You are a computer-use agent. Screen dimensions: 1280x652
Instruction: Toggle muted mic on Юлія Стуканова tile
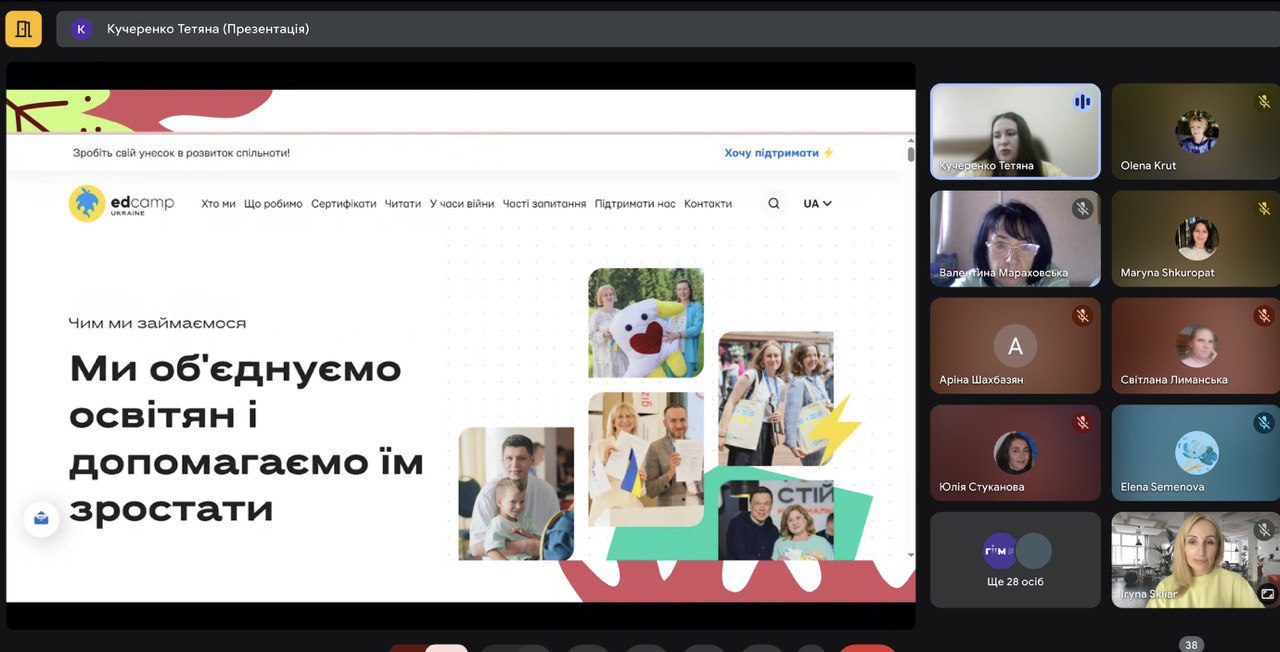[x=1082, y=423]
